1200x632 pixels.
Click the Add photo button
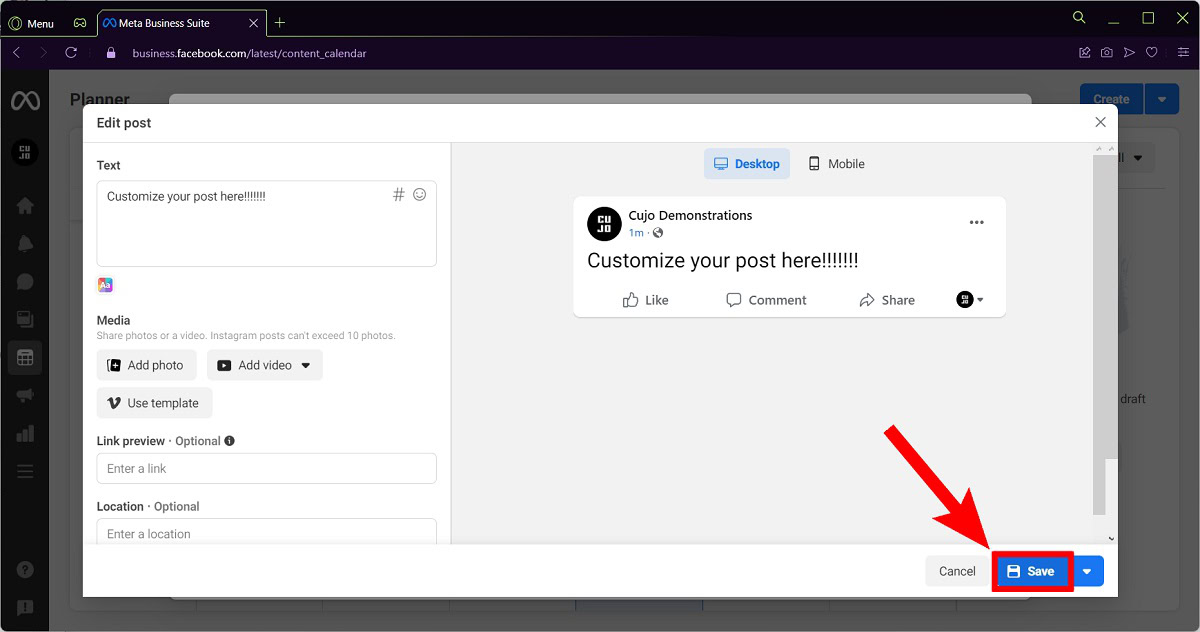coord(146,366)
